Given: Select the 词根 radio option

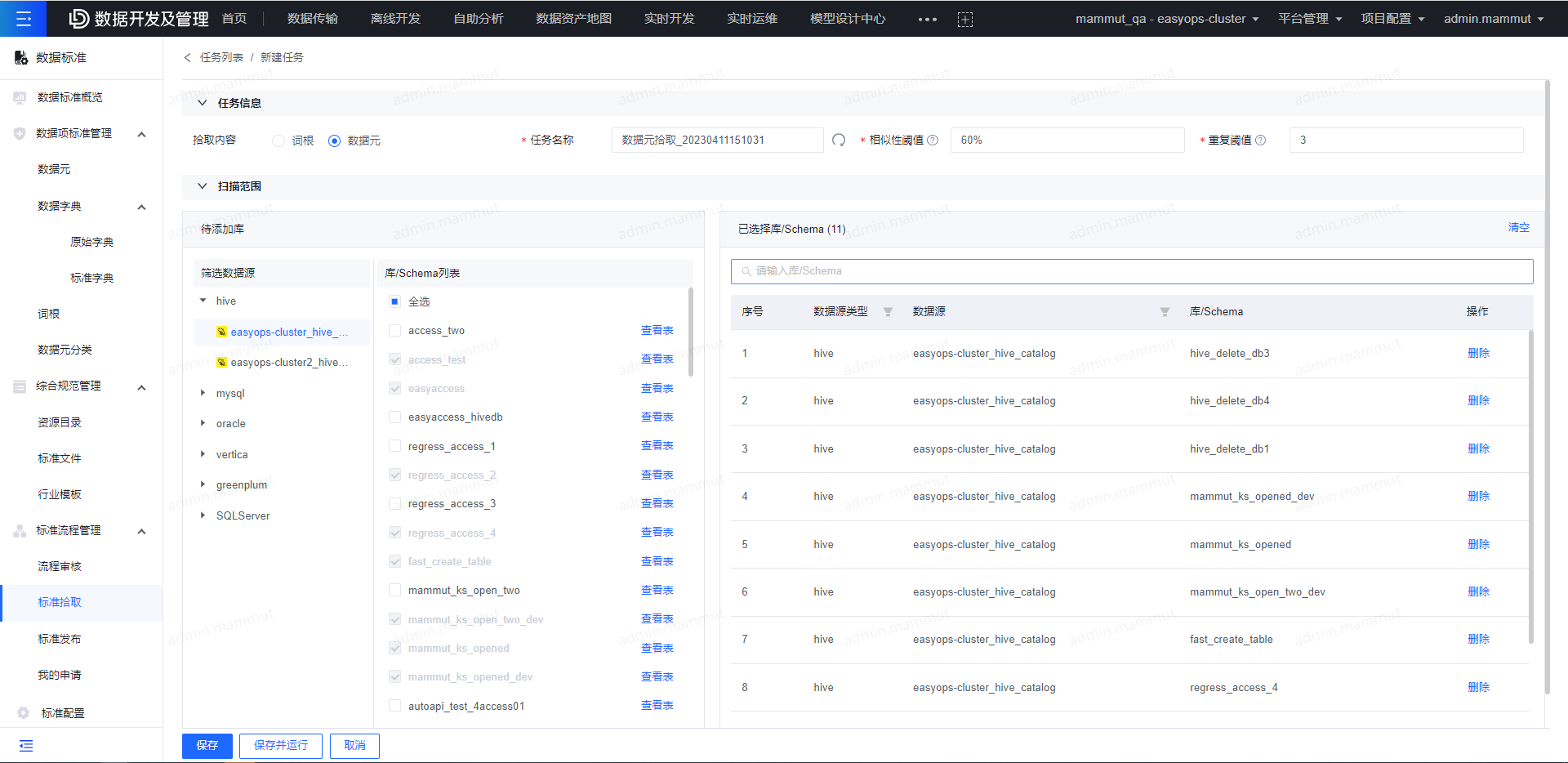Looking at the screenshot, I should (x=278, y=141).
